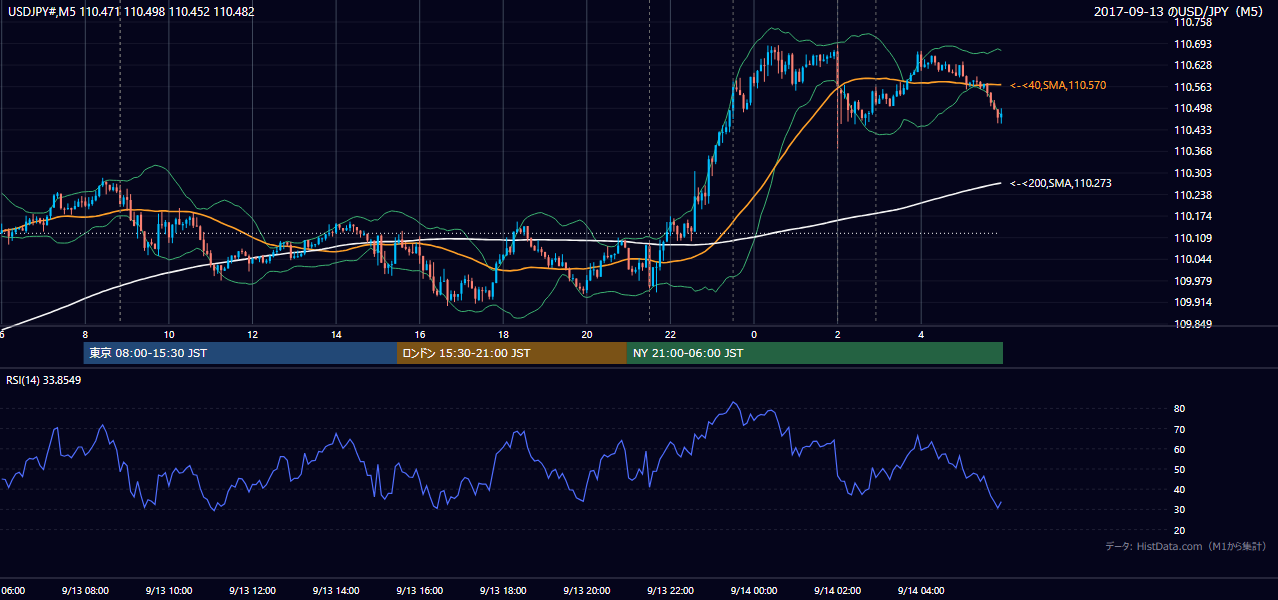Click the 9/14 04:00 time axis label
1278x600 pixels.
pyautogui.click(x=921, y=590)
